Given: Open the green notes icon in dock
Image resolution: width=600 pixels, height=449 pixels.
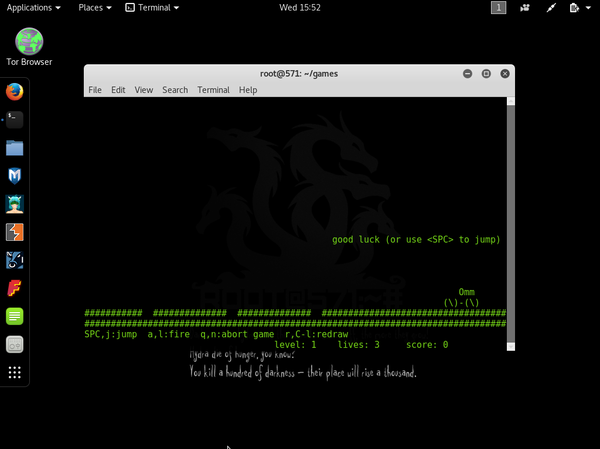Looking at the screenshot, I should coord(15,316).
